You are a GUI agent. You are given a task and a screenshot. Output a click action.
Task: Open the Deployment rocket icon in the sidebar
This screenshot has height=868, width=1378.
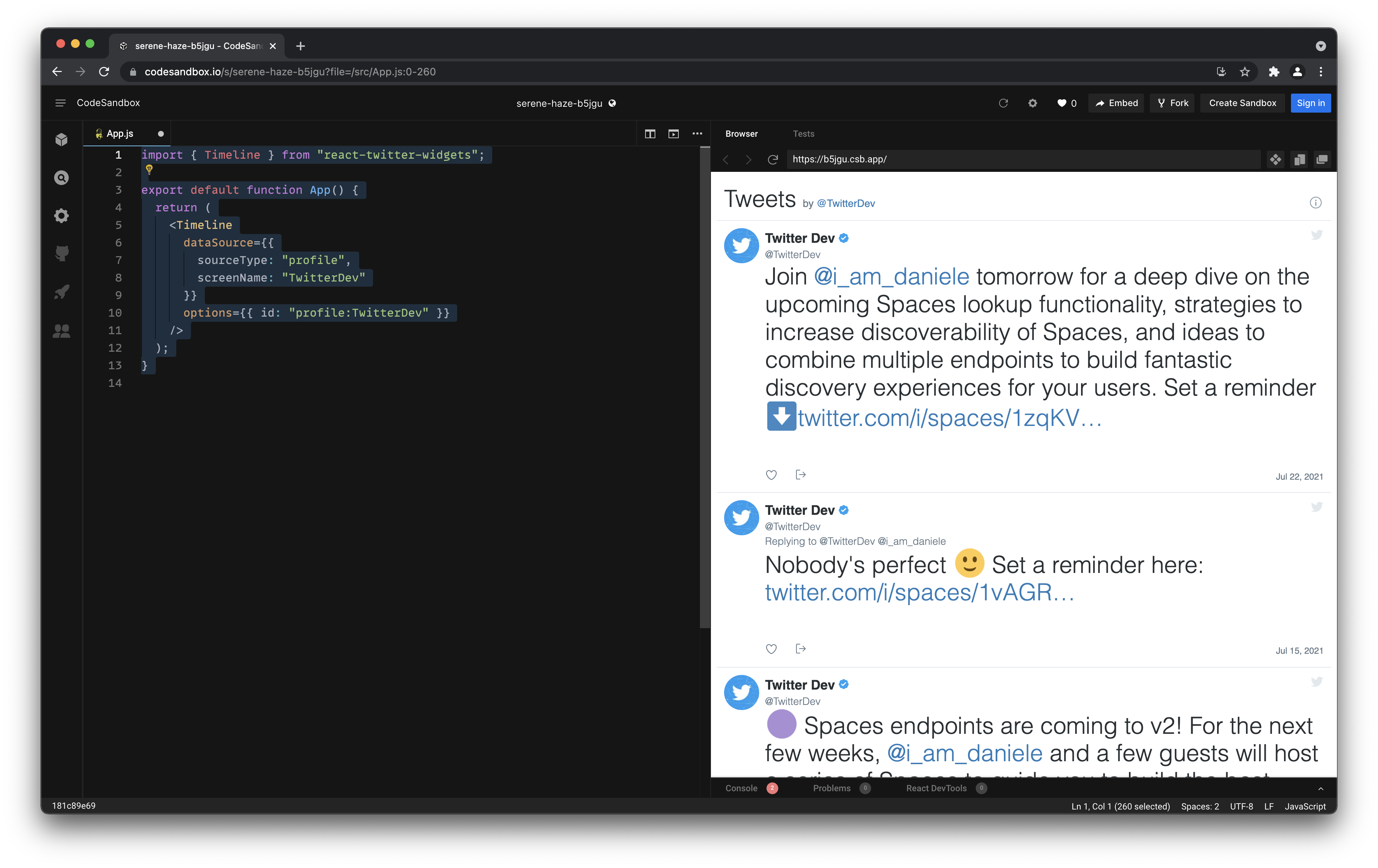61,292
